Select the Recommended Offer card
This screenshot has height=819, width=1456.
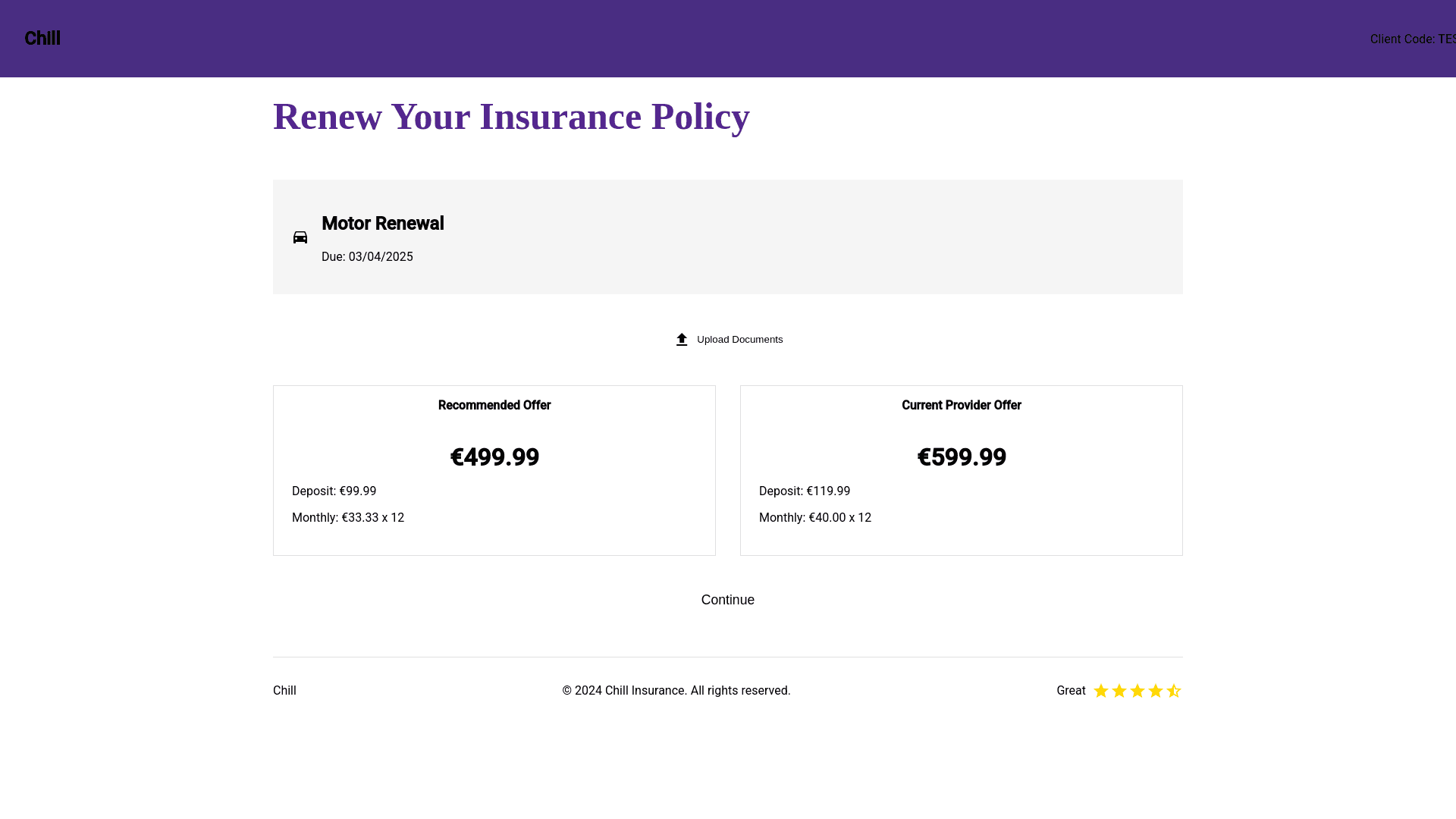(x=494, y=470)
